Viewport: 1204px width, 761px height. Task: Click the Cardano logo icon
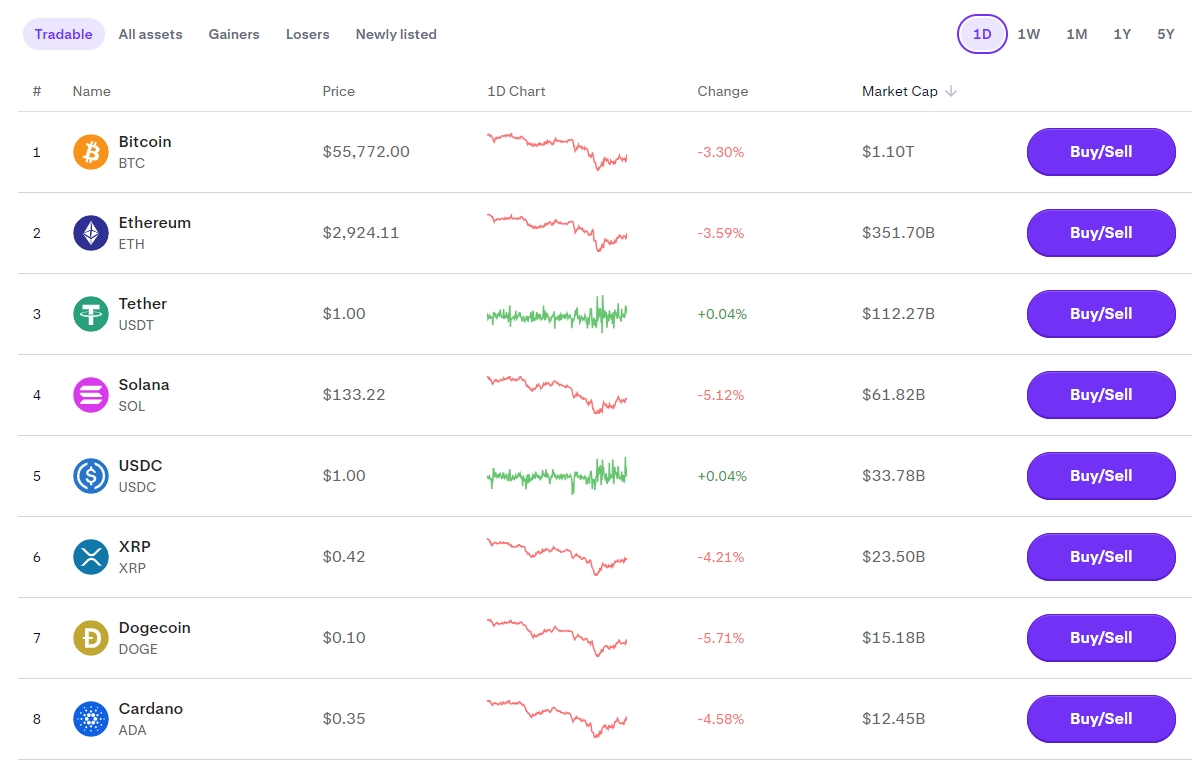(91, 719)
